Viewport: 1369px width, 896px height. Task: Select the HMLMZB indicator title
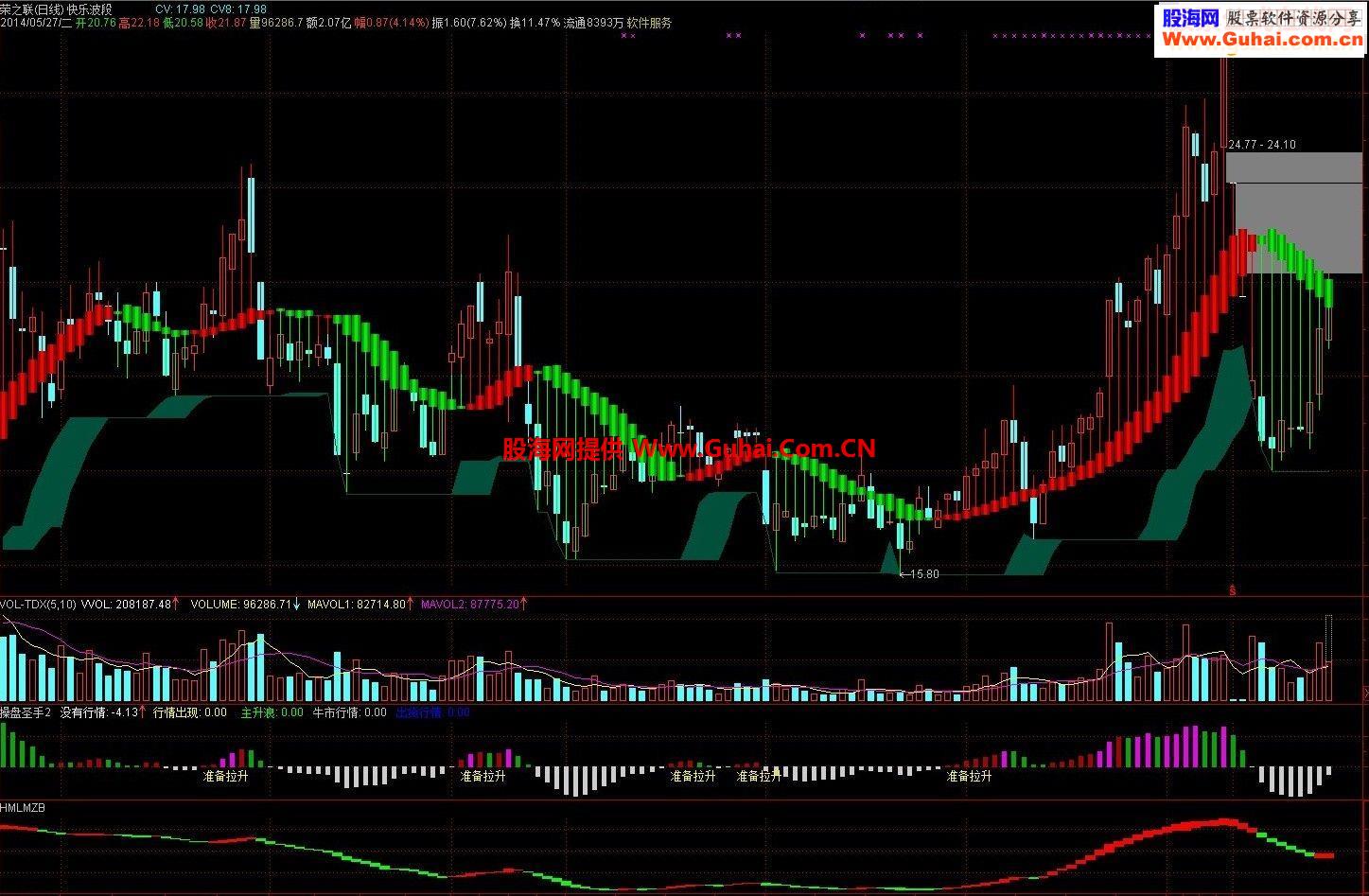pos(23,808)
